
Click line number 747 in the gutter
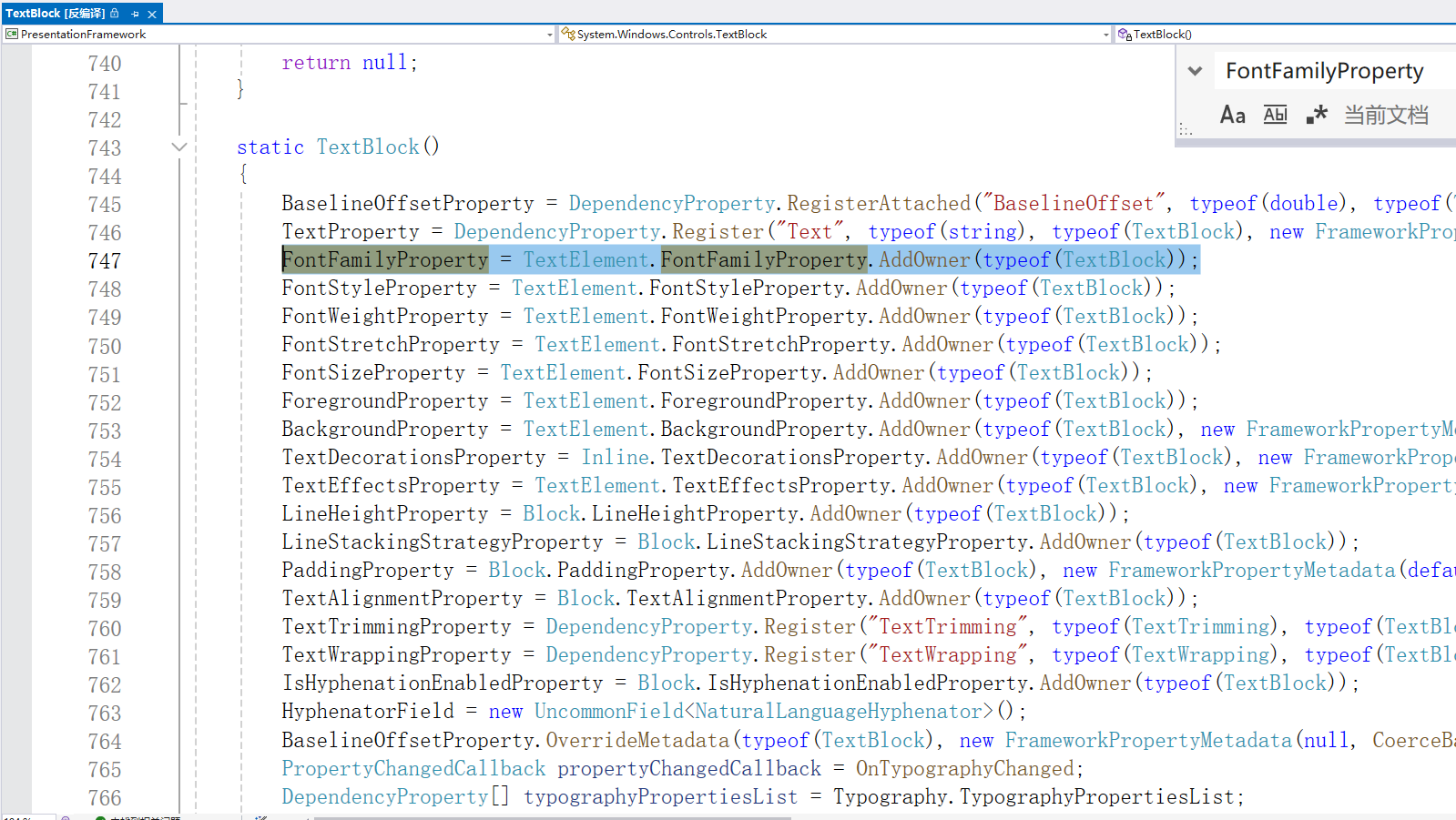click(105, 261)
